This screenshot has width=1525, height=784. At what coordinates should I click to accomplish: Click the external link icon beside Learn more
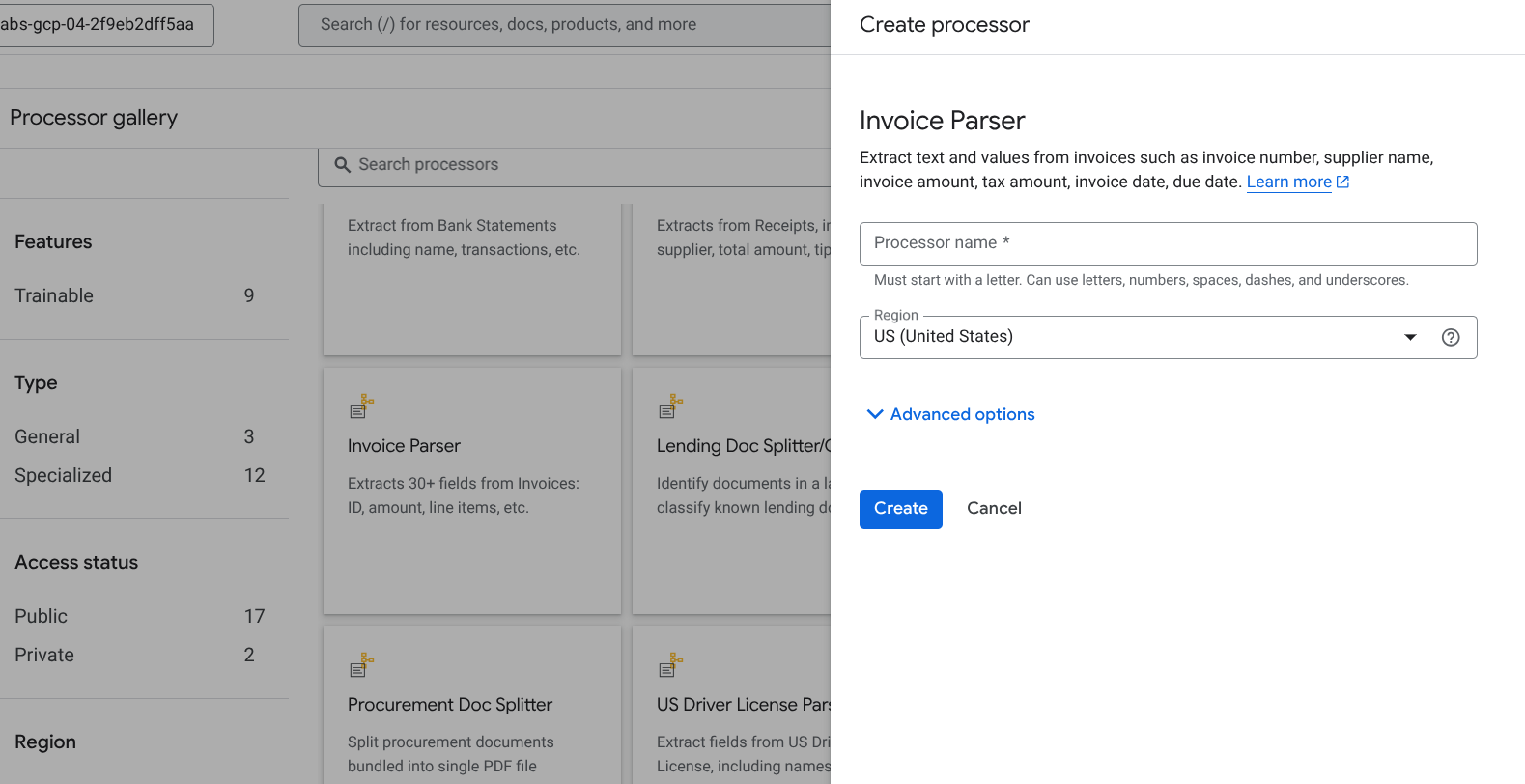tap(1342, 182)
